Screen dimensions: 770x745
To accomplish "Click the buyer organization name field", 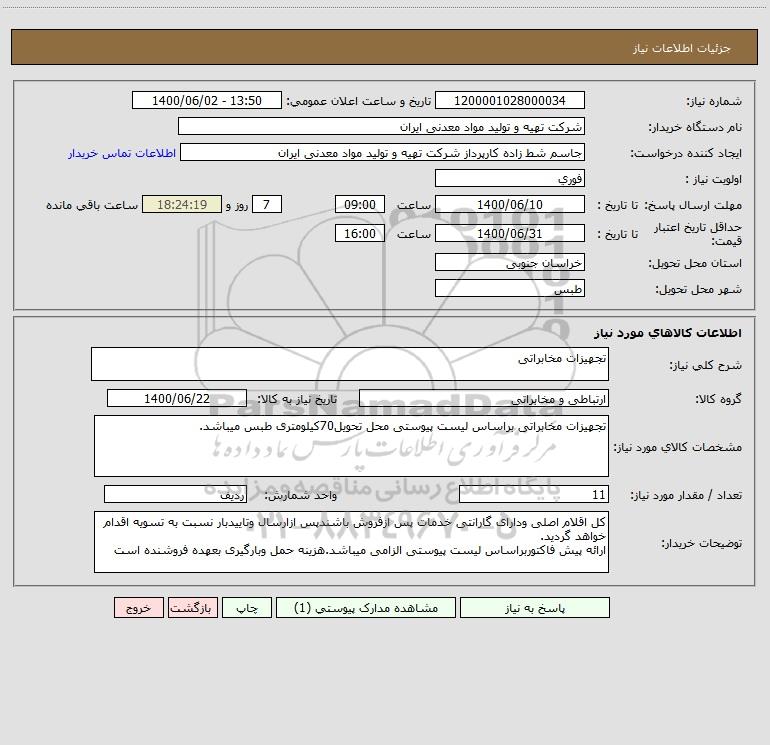I will (381, 126).
